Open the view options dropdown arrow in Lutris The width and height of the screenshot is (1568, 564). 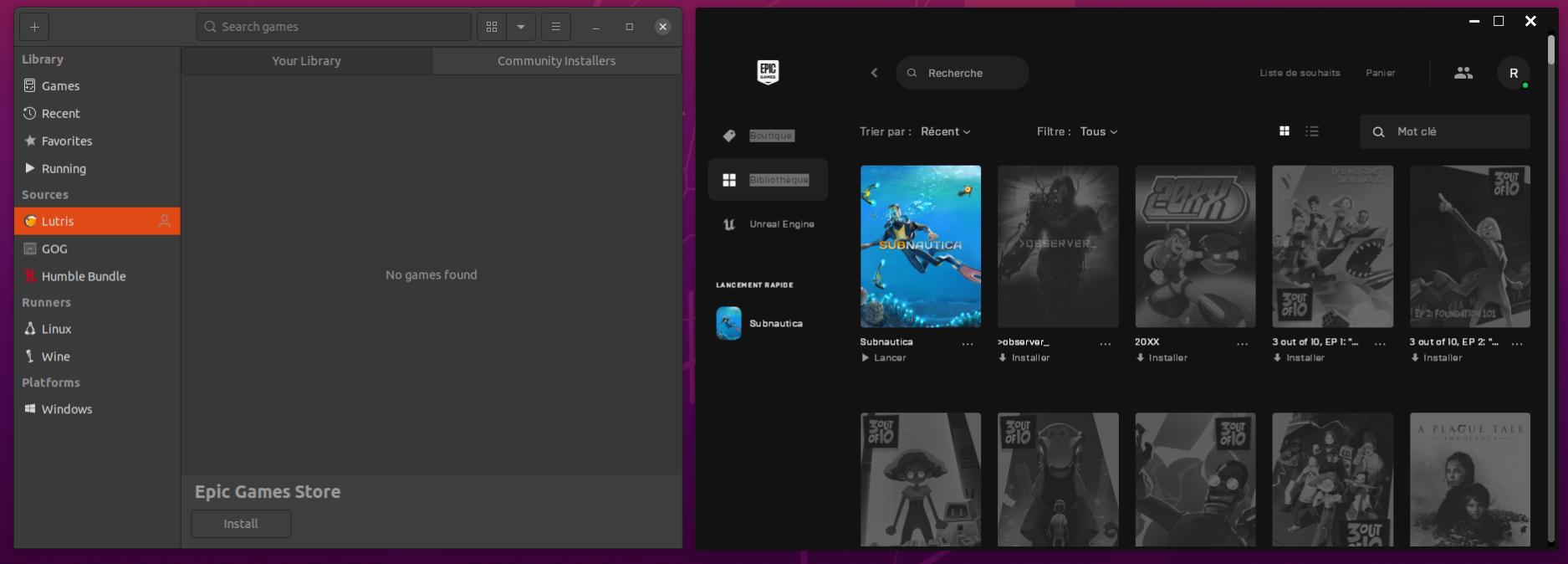tap(521, 27)
